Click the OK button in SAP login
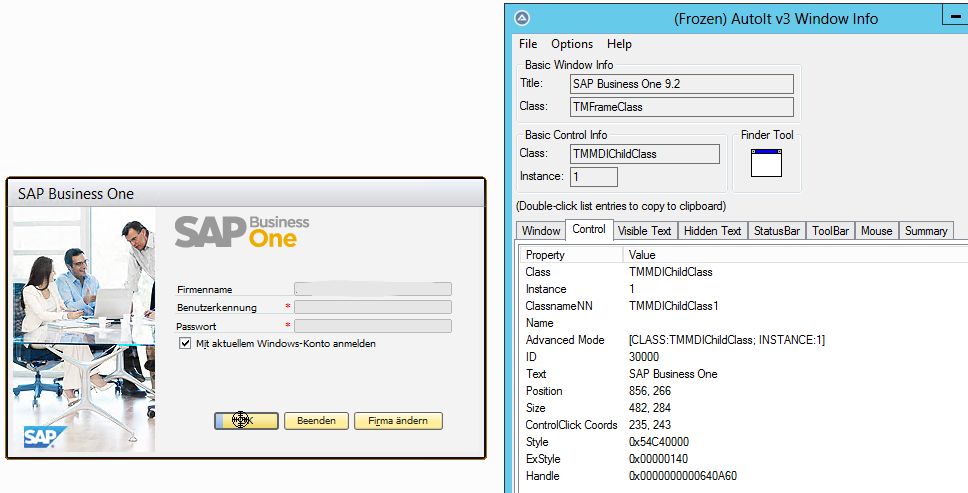This screenshot has height=493, width=968. 246,421
